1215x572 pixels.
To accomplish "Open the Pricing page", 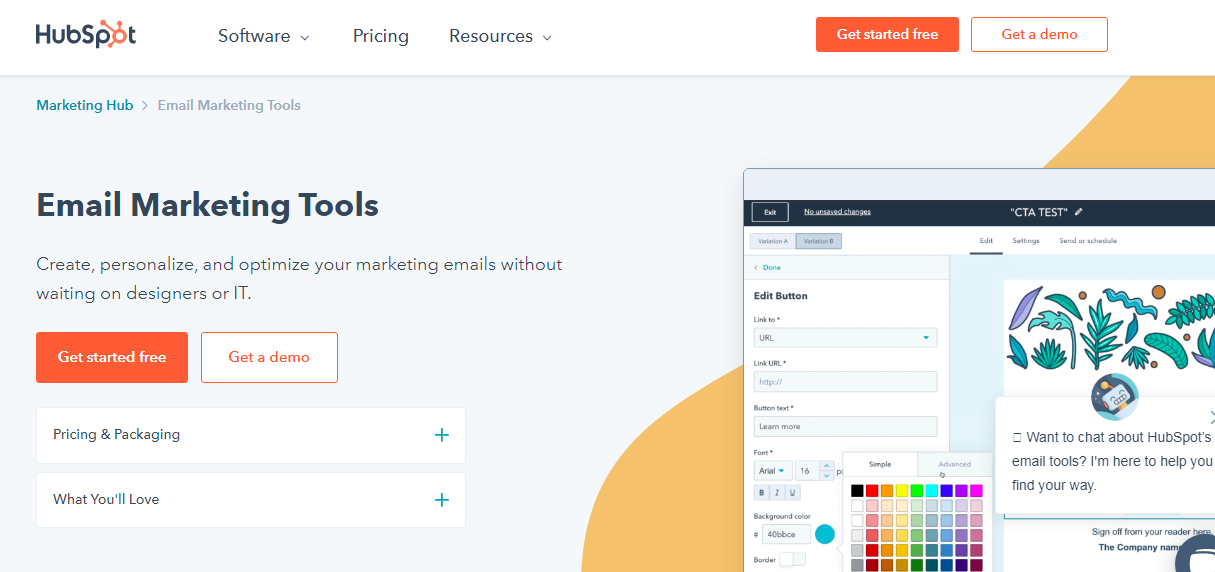I will tap(381, 36).
